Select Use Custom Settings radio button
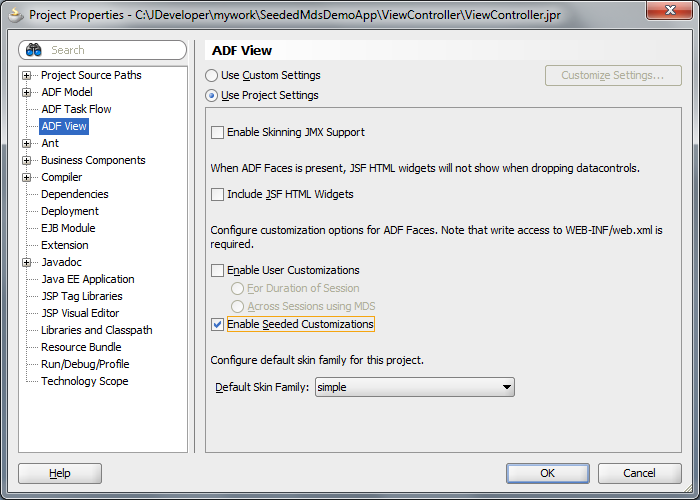Image resolution: width=700 pixels, height=500 pixels. (212, 75)
